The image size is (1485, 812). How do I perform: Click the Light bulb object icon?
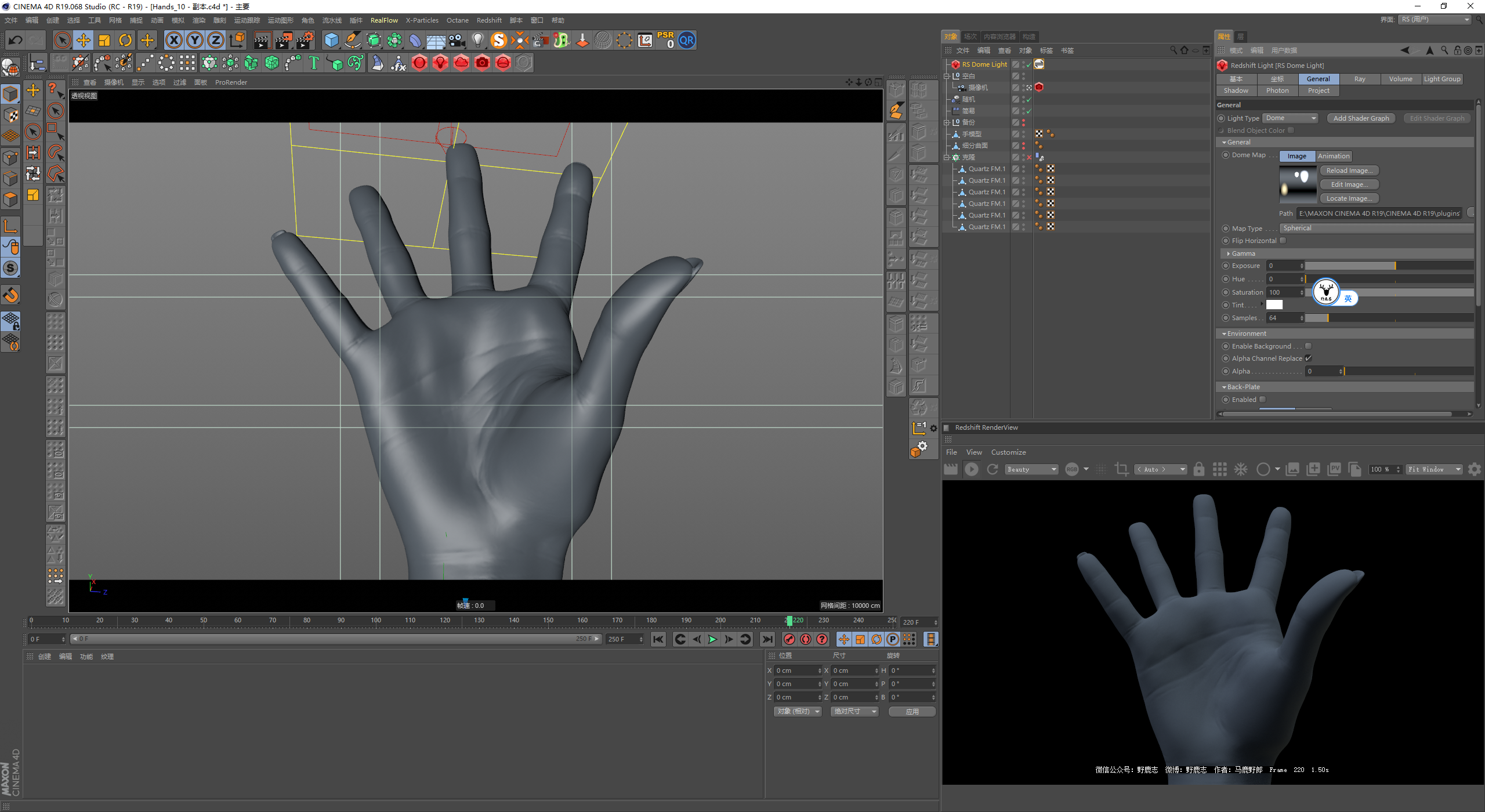[x=477, y=41]
